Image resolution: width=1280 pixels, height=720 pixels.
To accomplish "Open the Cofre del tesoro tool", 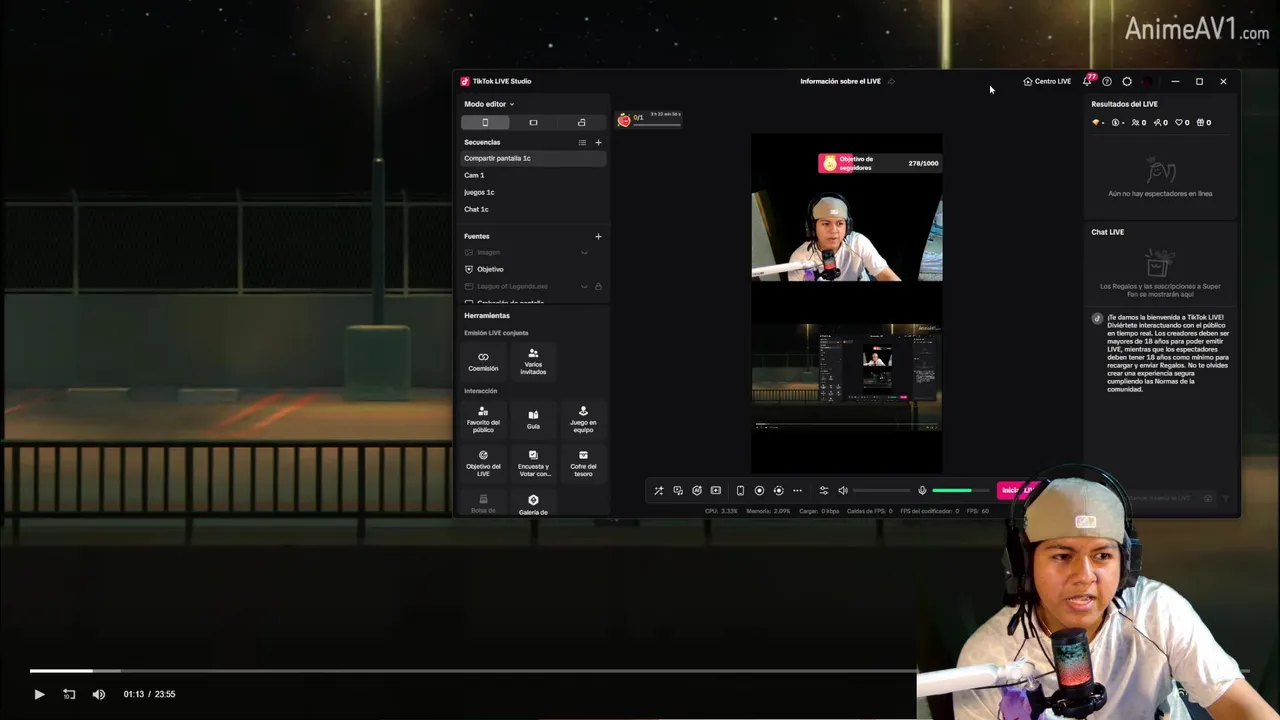I will (x=583, y=463).
